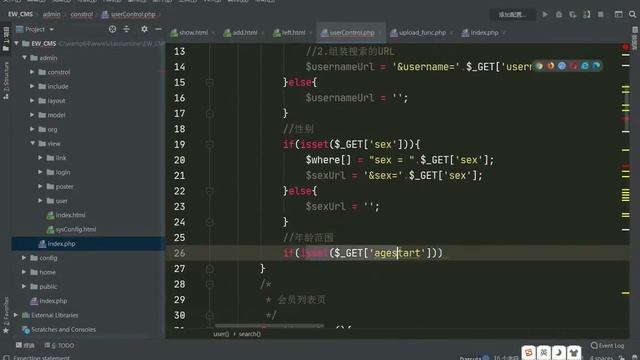Click the Sogou input method S icon
Image resolution: width=640 pixels, height=360 pixels.
[529, 352]
